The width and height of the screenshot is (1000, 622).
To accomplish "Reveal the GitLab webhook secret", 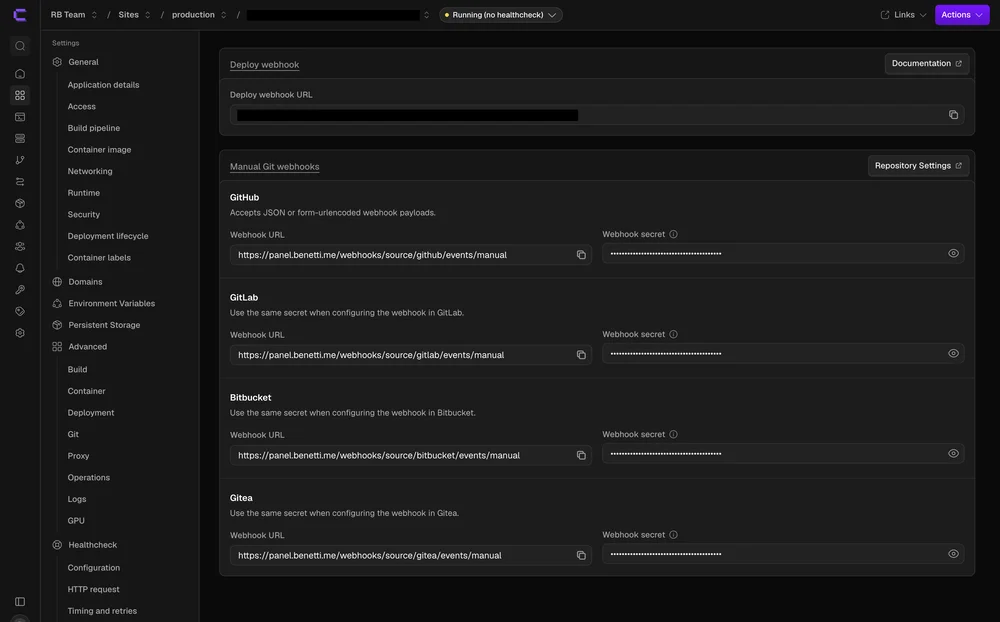I will pyautogui.click(x=953, y=353).
